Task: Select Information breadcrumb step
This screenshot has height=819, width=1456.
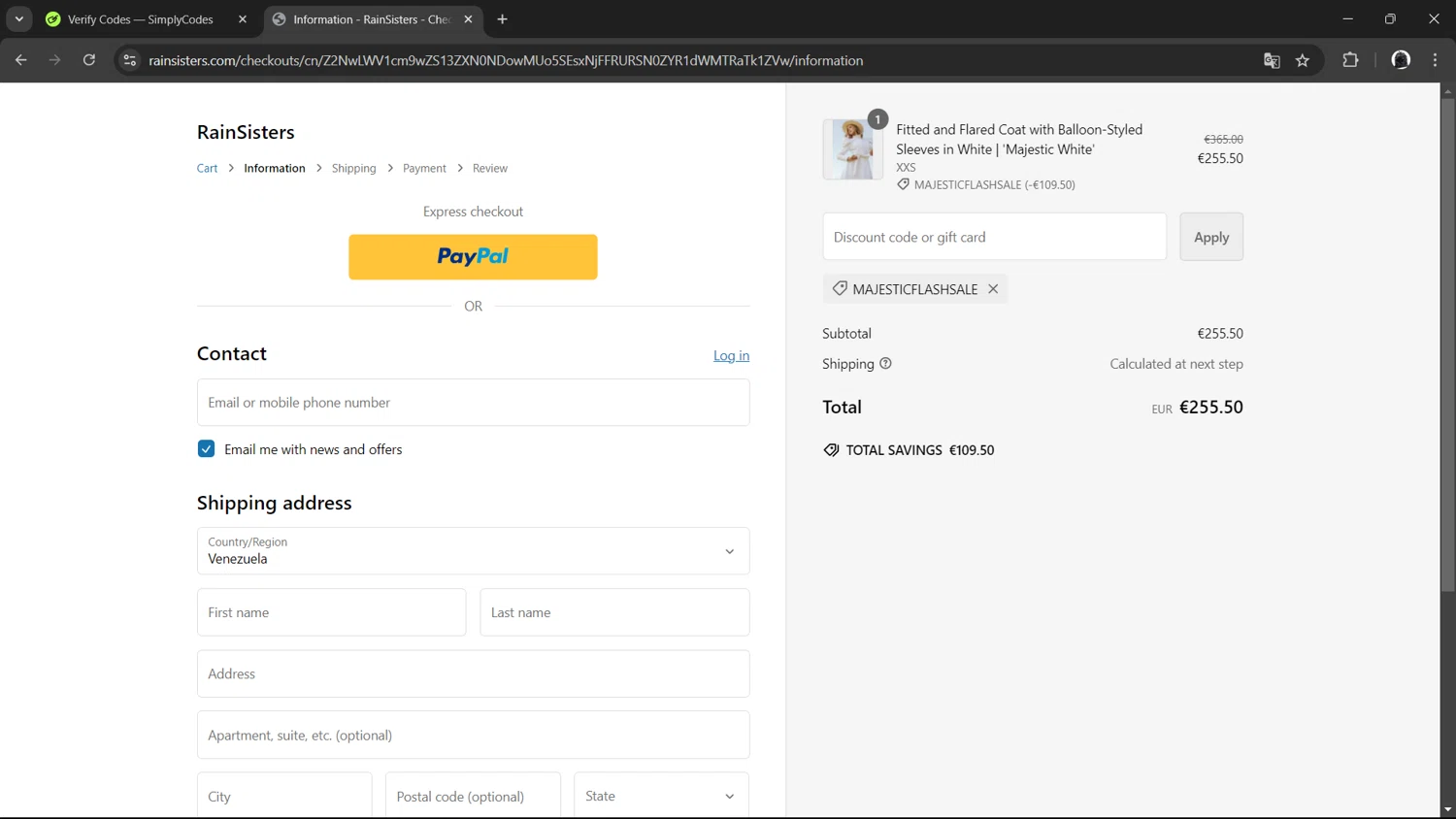Action: 275,168
